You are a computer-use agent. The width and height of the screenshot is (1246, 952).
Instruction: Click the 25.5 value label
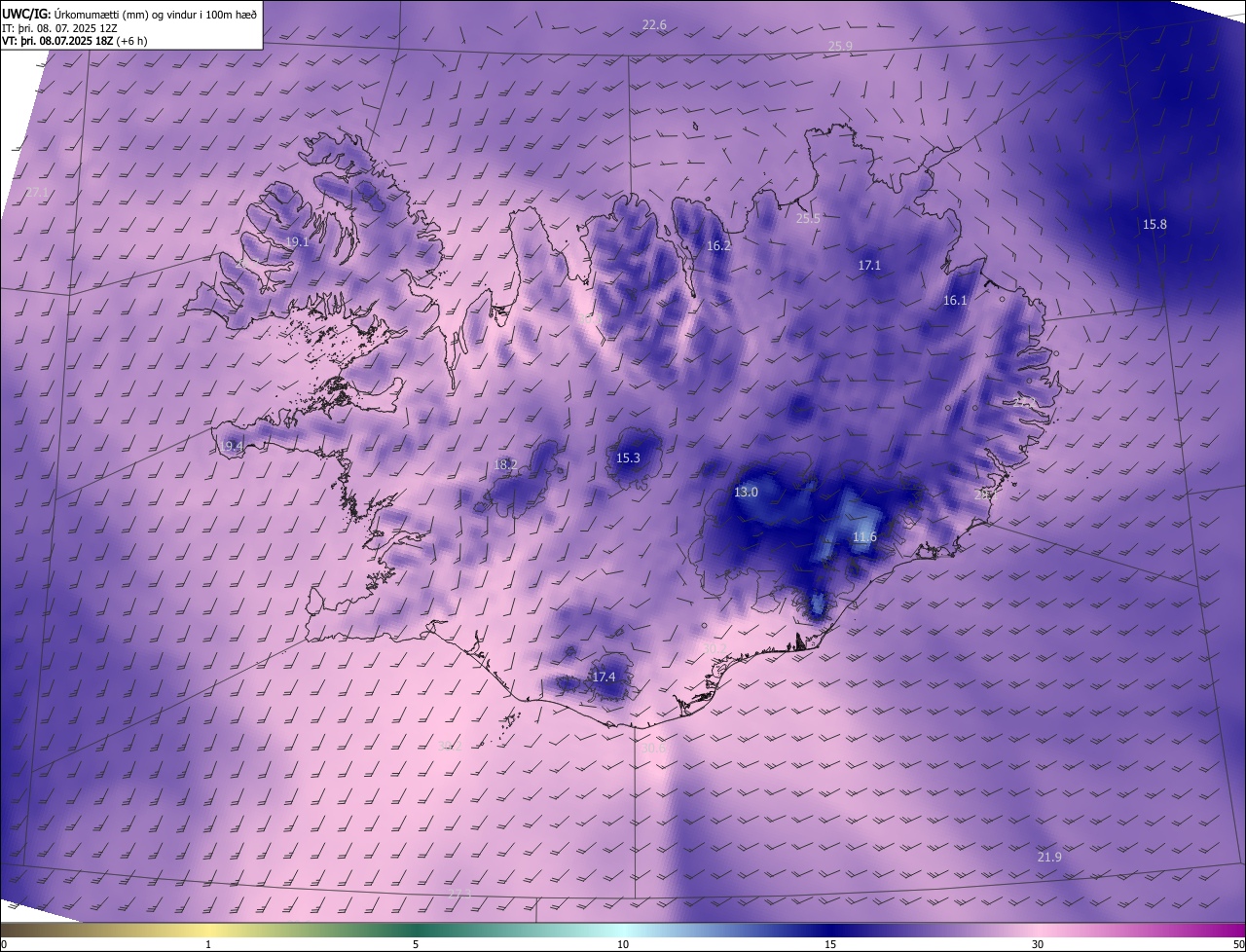[808, 219]
